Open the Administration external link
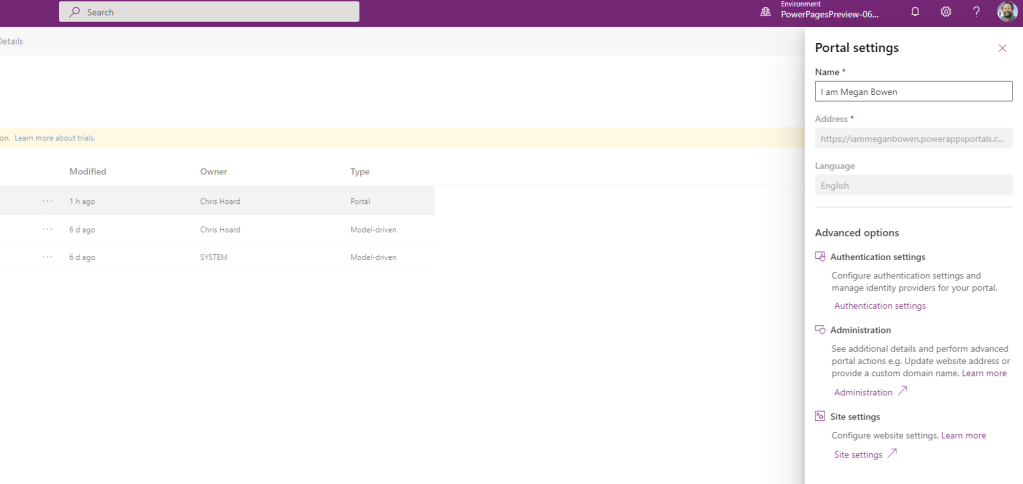The width and height of the screenshot is (1023, 484). [870, 393]
